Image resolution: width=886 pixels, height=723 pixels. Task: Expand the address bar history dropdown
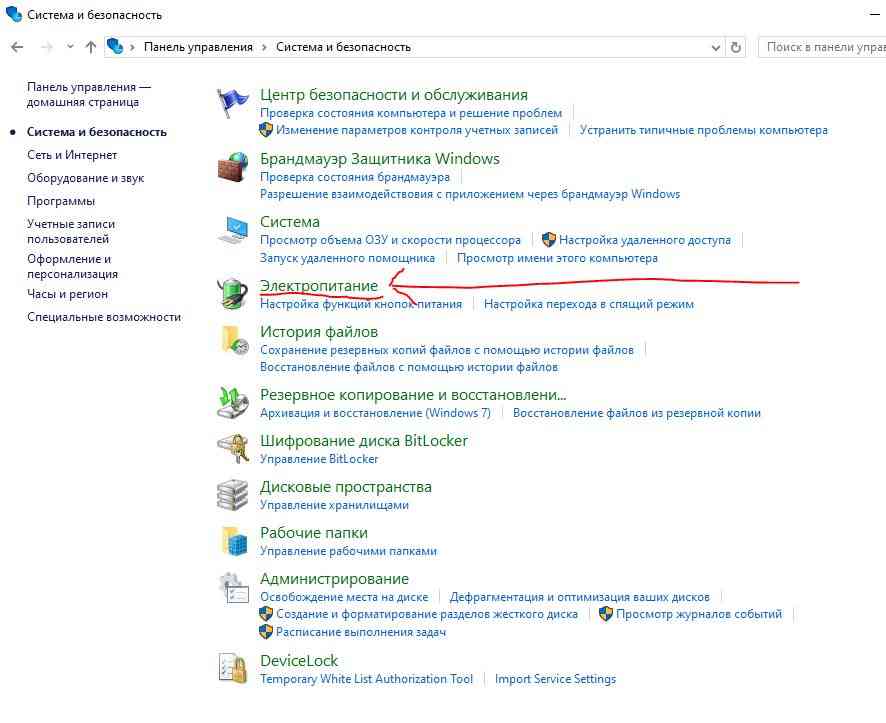[x=715, y=47]
